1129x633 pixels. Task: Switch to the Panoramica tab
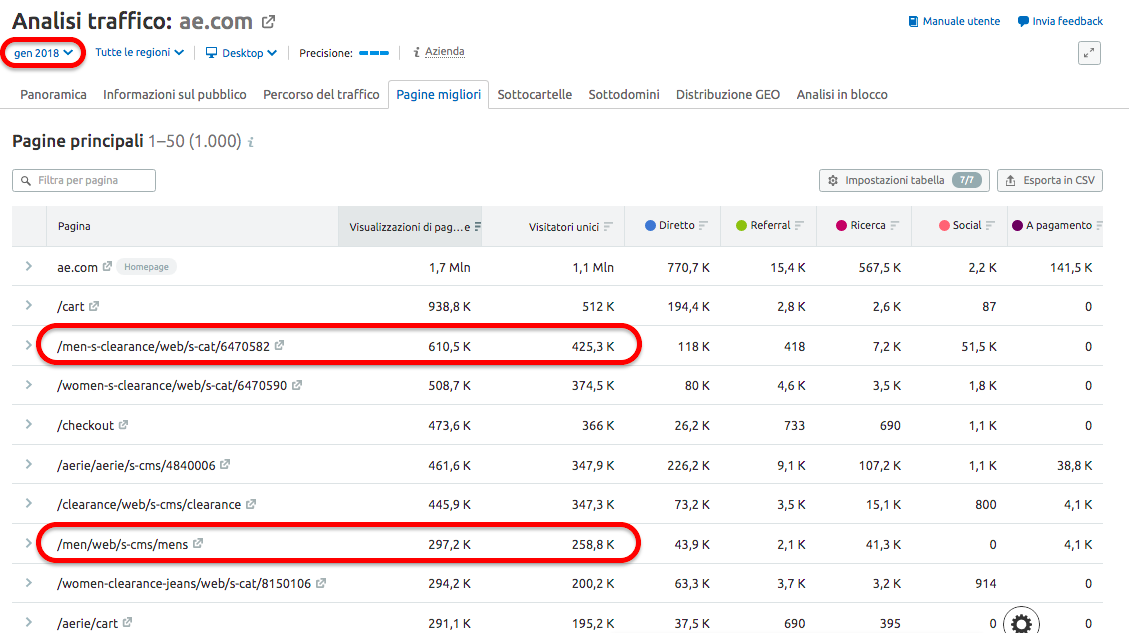[53, 94]
